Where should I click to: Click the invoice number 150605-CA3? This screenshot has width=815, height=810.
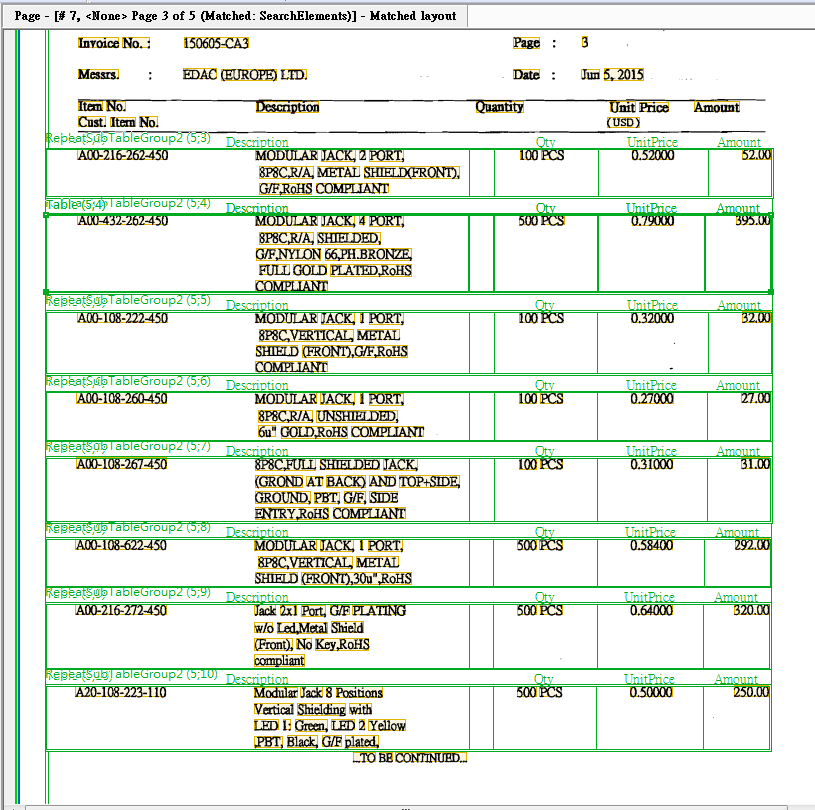tap(216, 43)
